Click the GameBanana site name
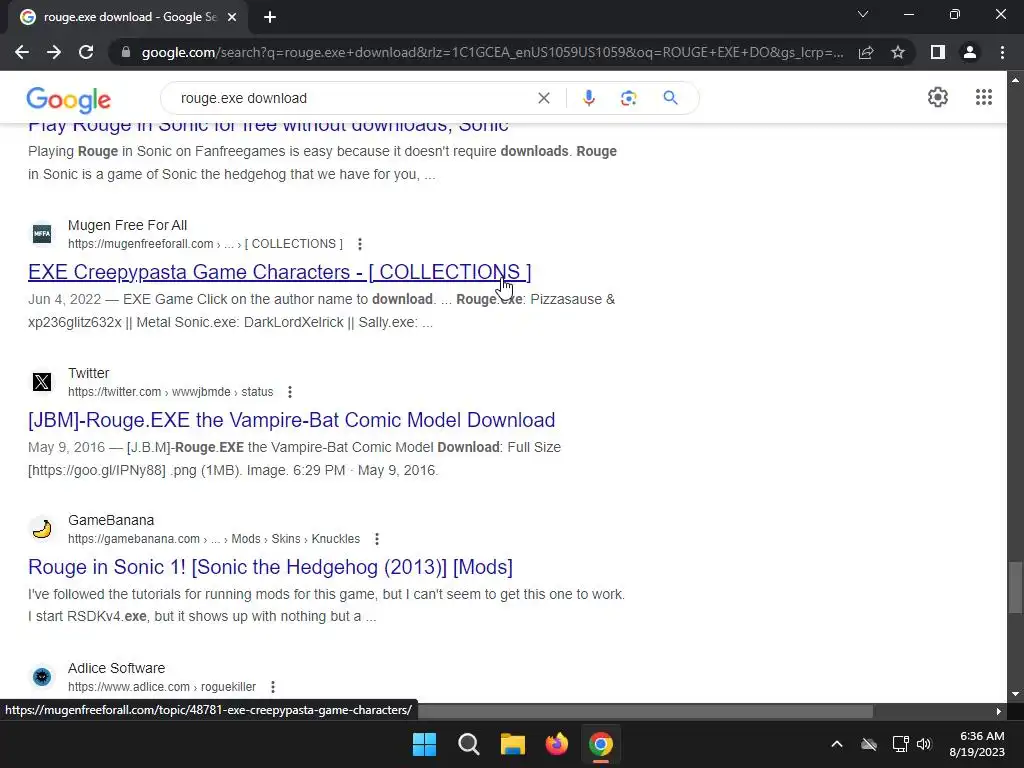Screen dimensions: 1024x768 click(x=111, y=520)
